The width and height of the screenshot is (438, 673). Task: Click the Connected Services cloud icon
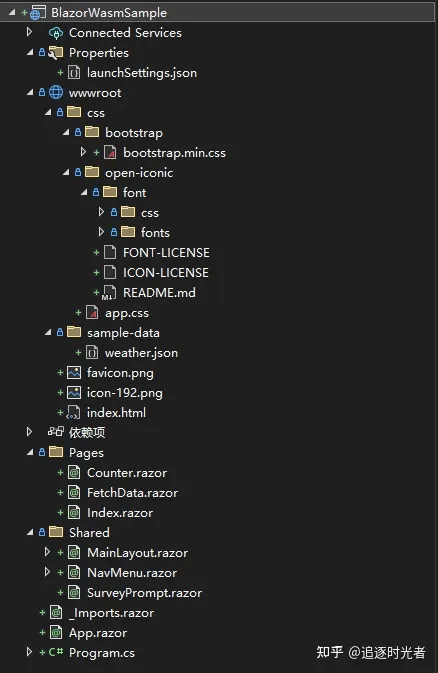56,33
